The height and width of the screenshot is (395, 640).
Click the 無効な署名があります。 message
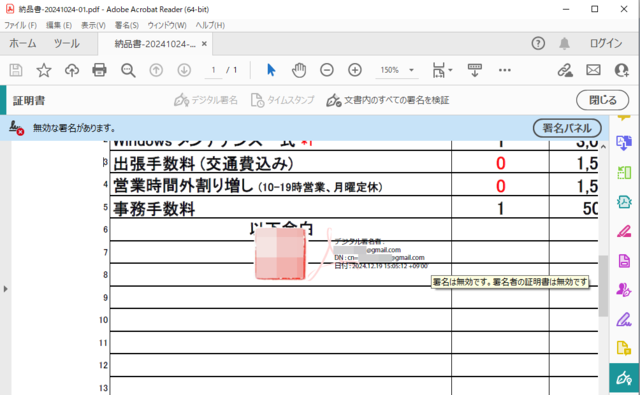74,128
